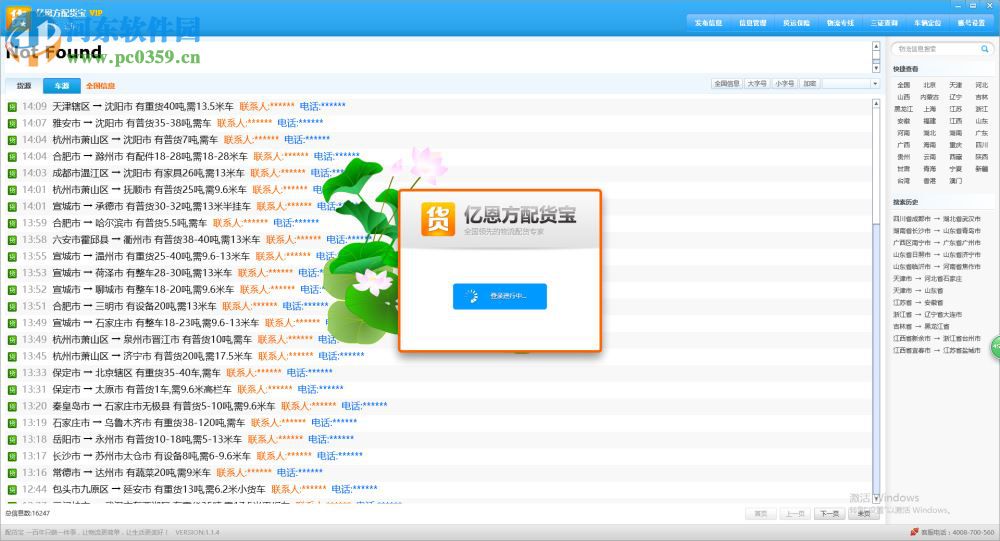Screen dimensions: 1000x541
Task: Select 澳门 in quick view regions
Action: [x=955, y=181]
